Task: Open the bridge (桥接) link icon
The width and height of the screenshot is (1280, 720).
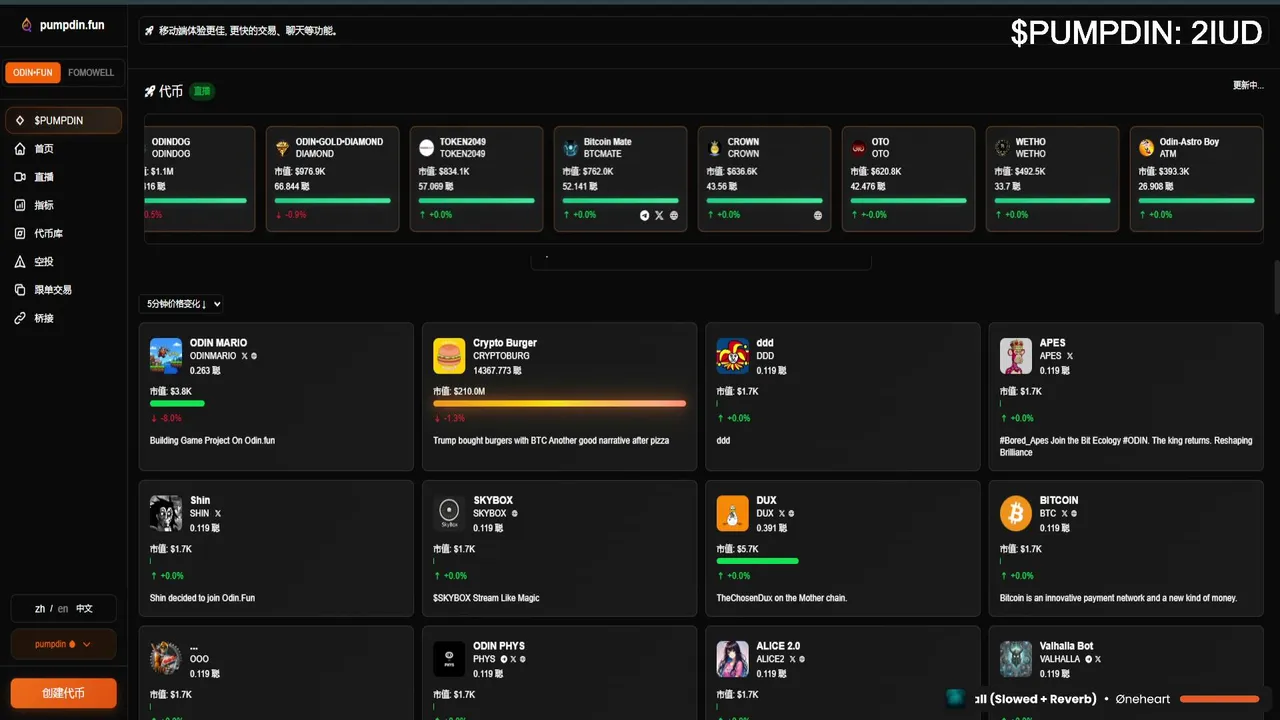Action: [x=20, y=318]
